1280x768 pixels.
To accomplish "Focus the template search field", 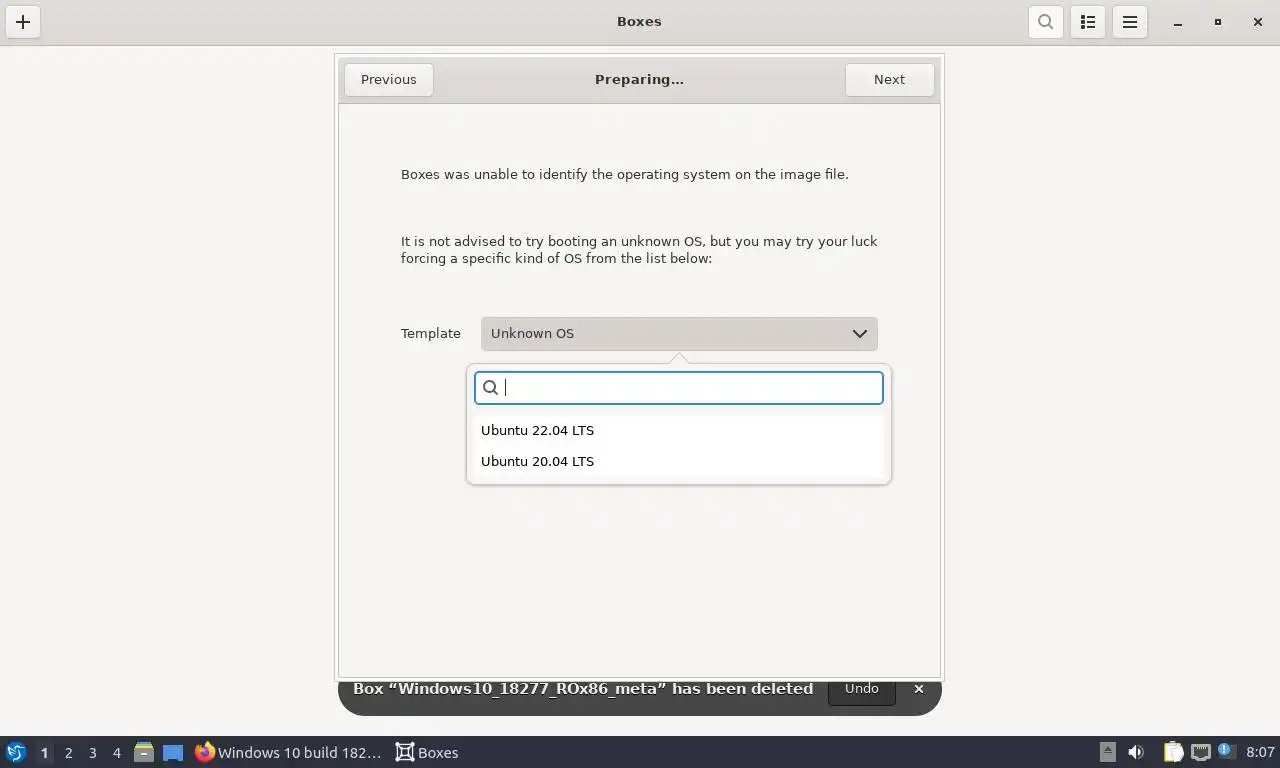I will 679,388.
